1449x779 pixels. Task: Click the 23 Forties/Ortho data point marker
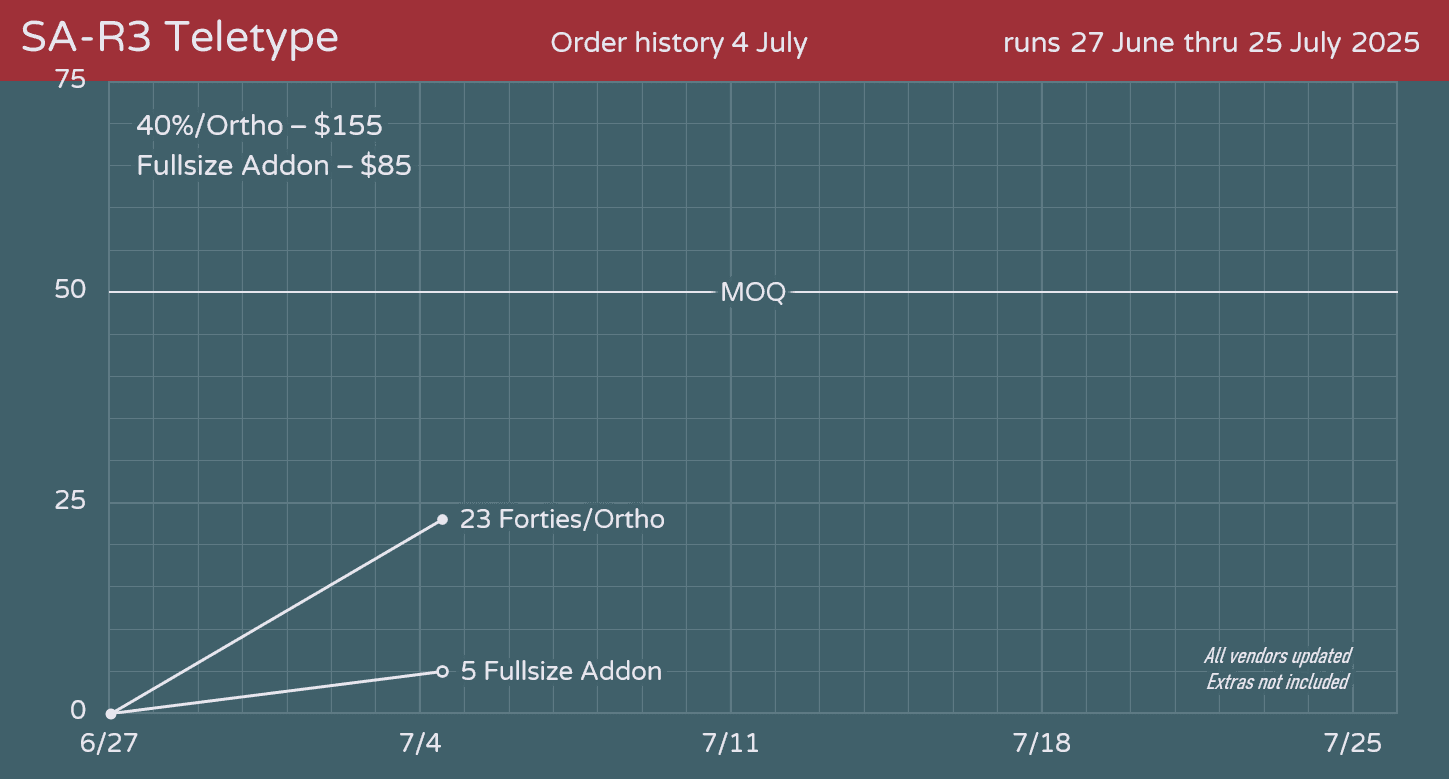point(442,520)
